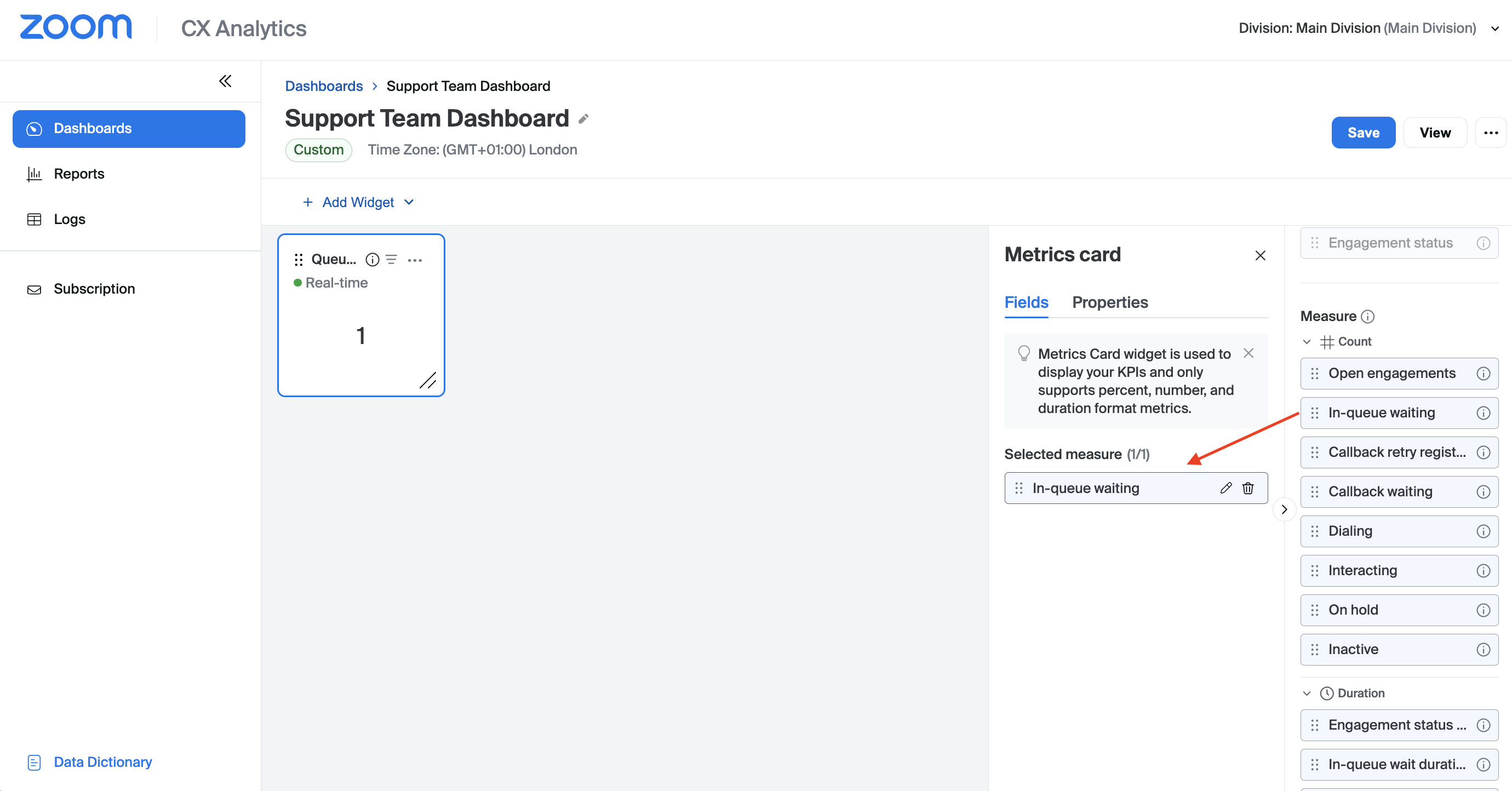Dismiss the Metrics Card hint message
The image size is (1512, 791).
click(x=1248, y=353)
